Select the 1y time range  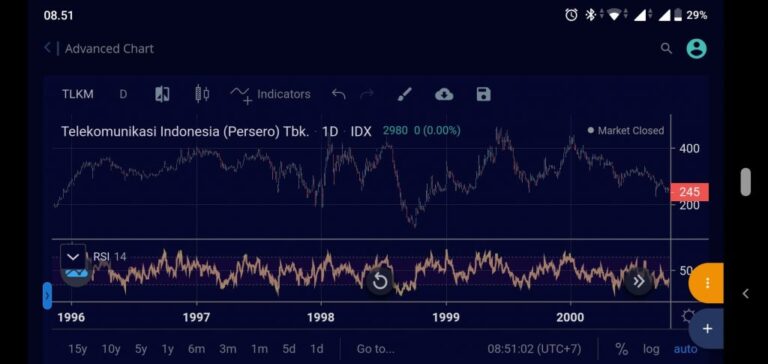tap(168, 349)
